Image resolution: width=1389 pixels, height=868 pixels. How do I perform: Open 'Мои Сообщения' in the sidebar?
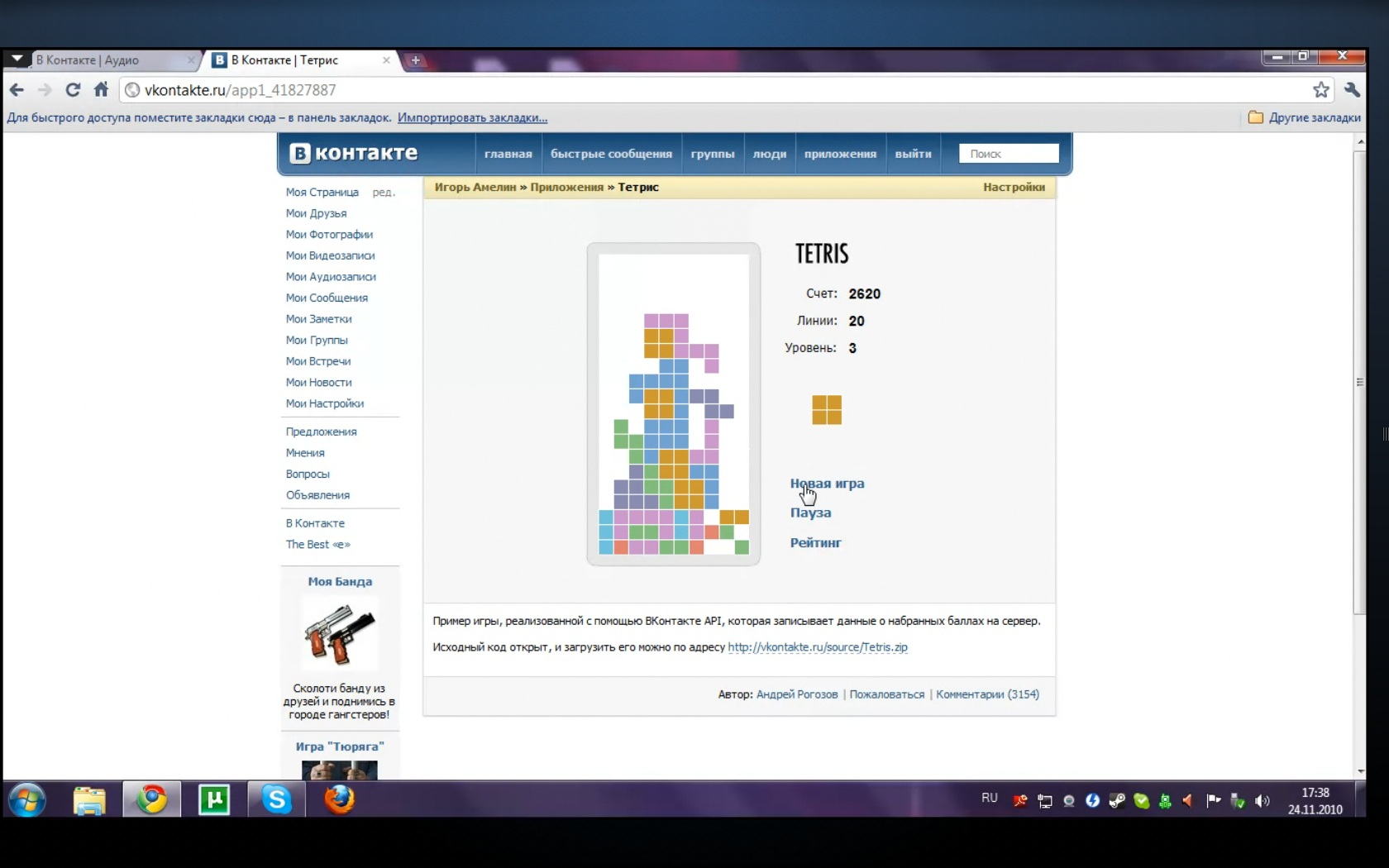tap(327, 298)
